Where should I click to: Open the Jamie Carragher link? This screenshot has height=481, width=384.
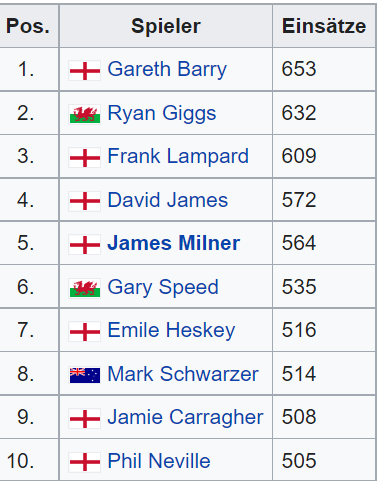click(x=185, y=418)
